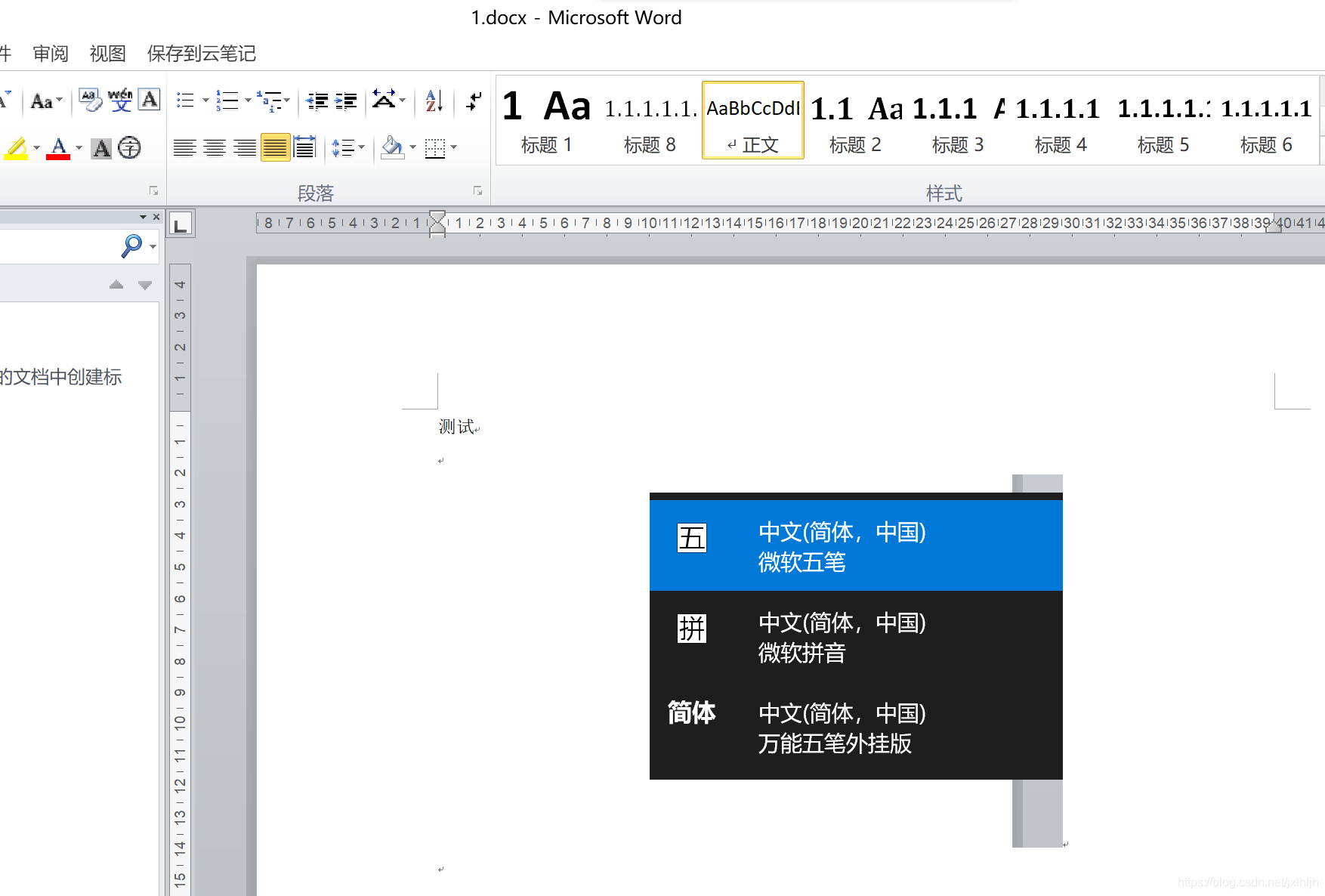This screenshot has width=1325, height=896.
Task: Apply enclose characters (带圈字符) formatting
Action: pyautogui.click(x=129, y=148)
